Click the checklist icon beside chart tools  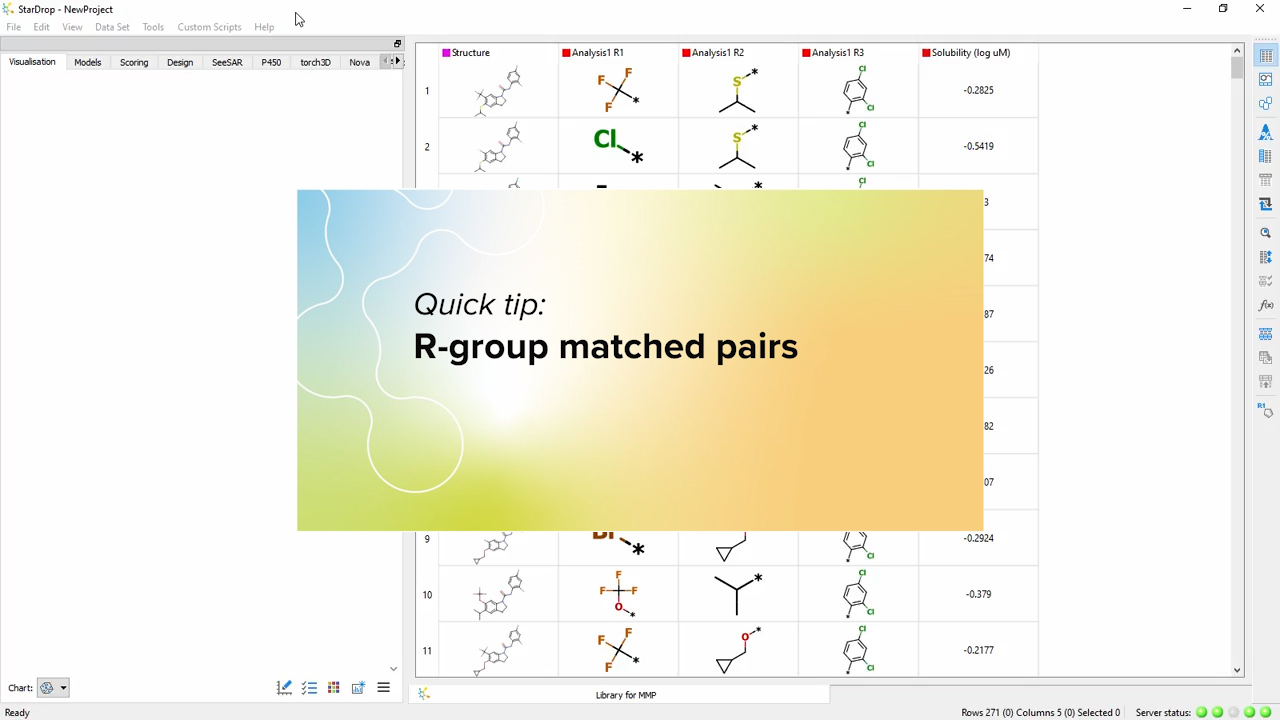point(309,688)
